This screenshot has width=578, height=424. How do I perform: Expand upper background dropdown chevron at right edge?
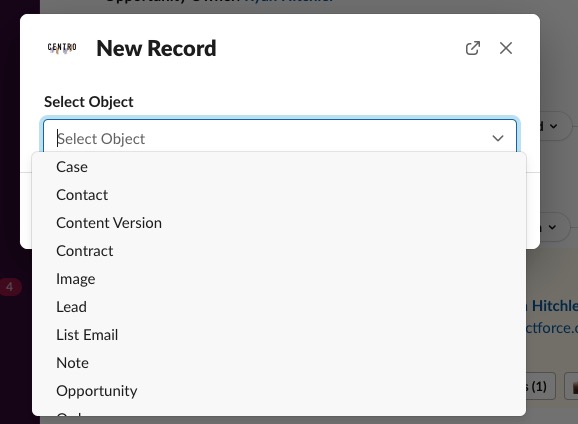point(553,126)
